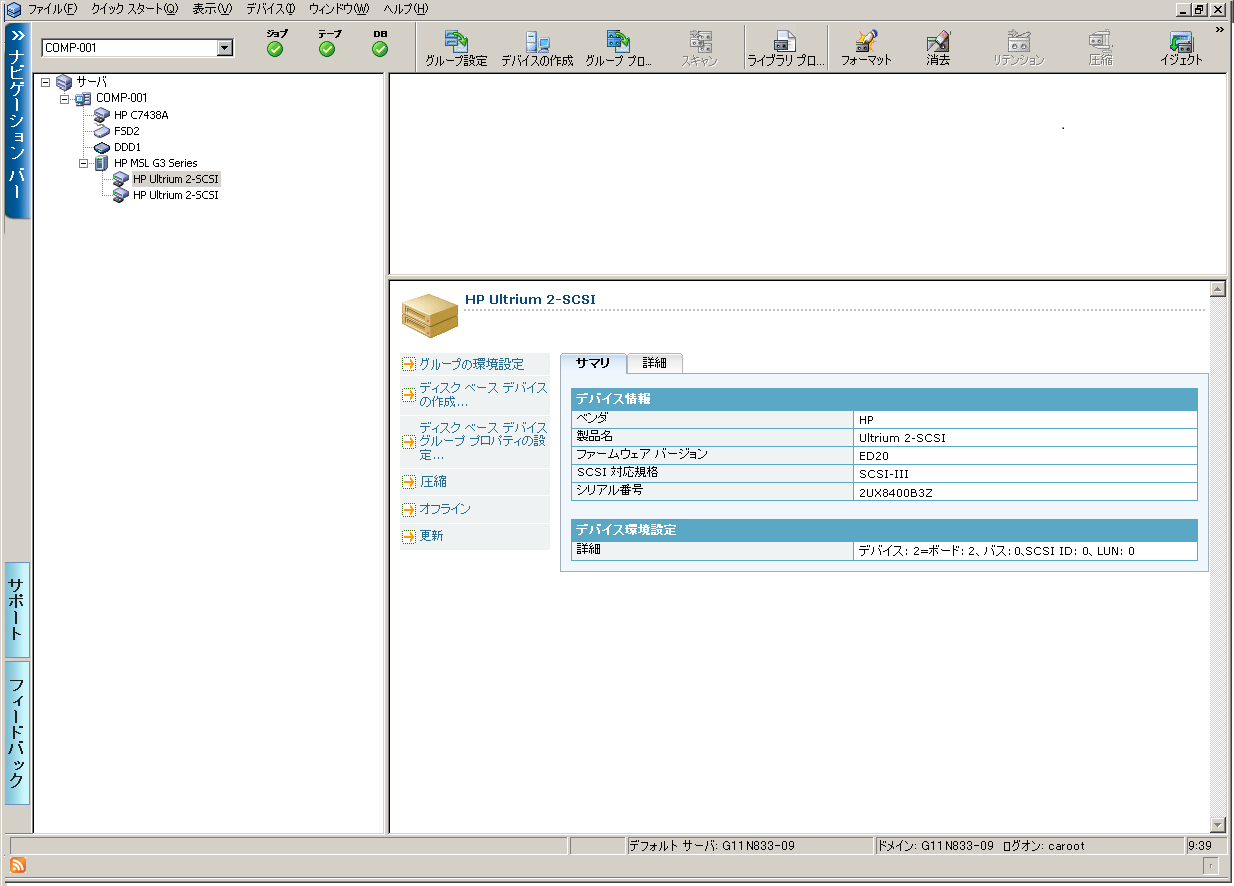The height and width of the screenshot is (886, 1234).
Task: Open the クイック スタート(Q) menu
Action: (x=134, y=9)
